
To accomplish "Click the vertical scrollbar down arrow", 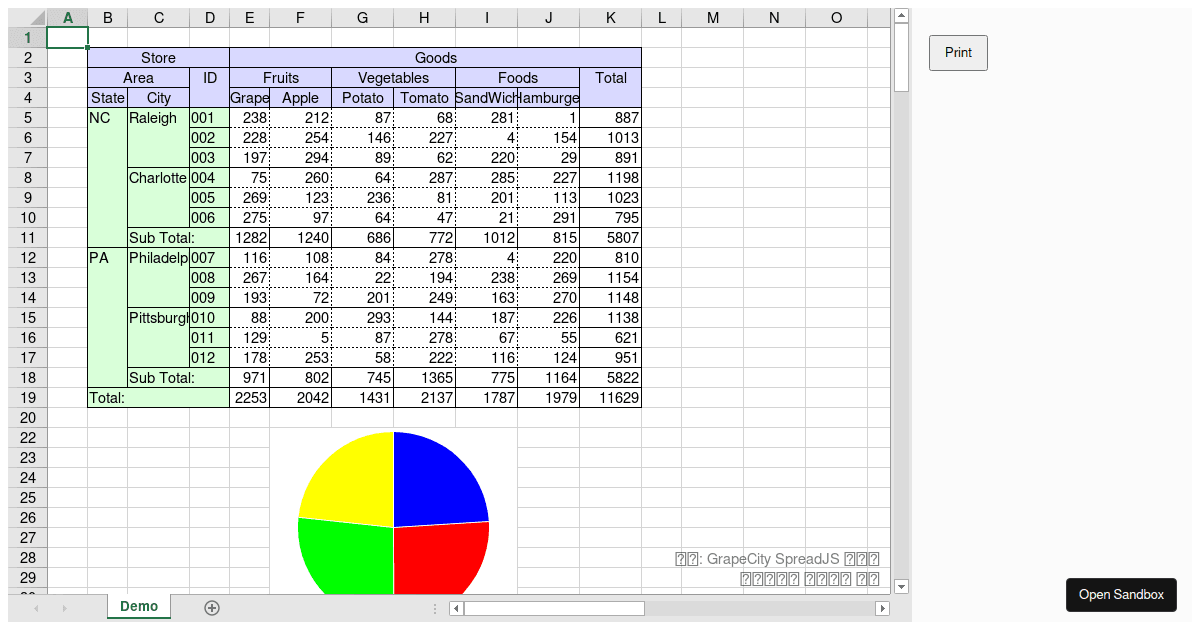I will point(901,586).
